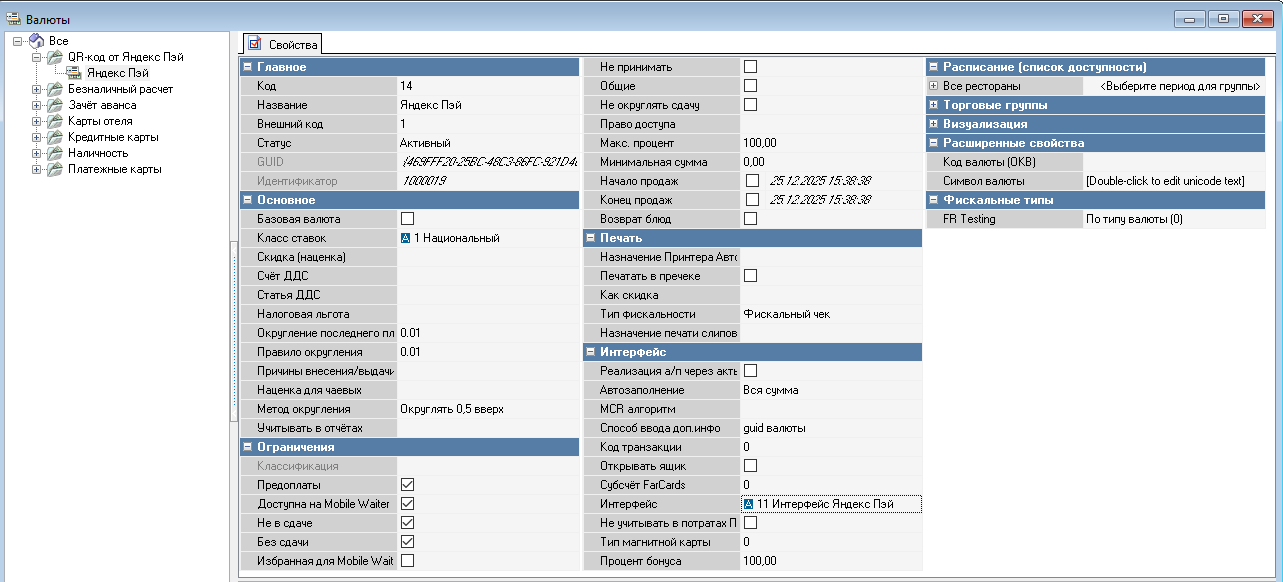Collapse the Главное properties section
This screenshot has width=1283, height=582.
click(247, 67)
